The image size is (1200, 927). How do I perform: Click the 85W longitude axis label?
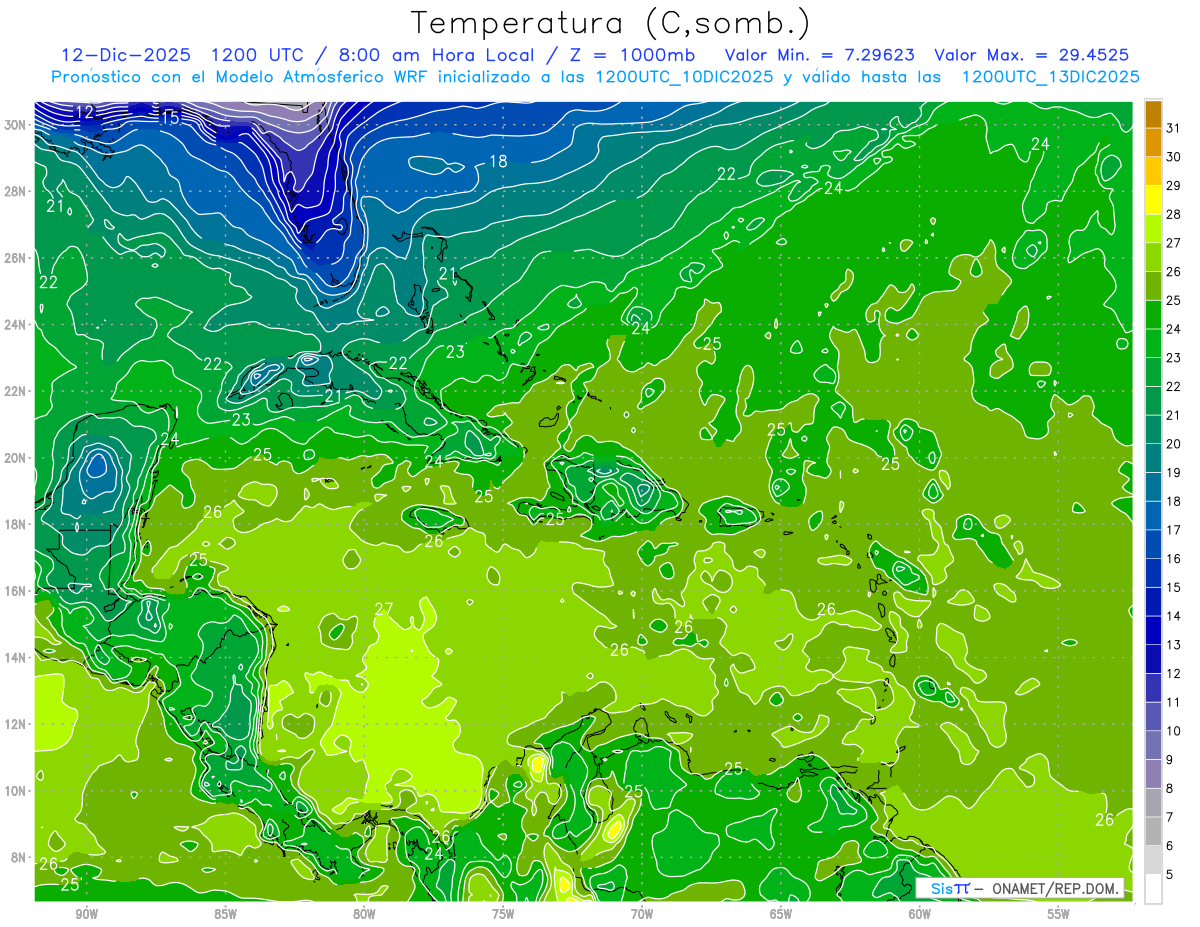[225, 913]
